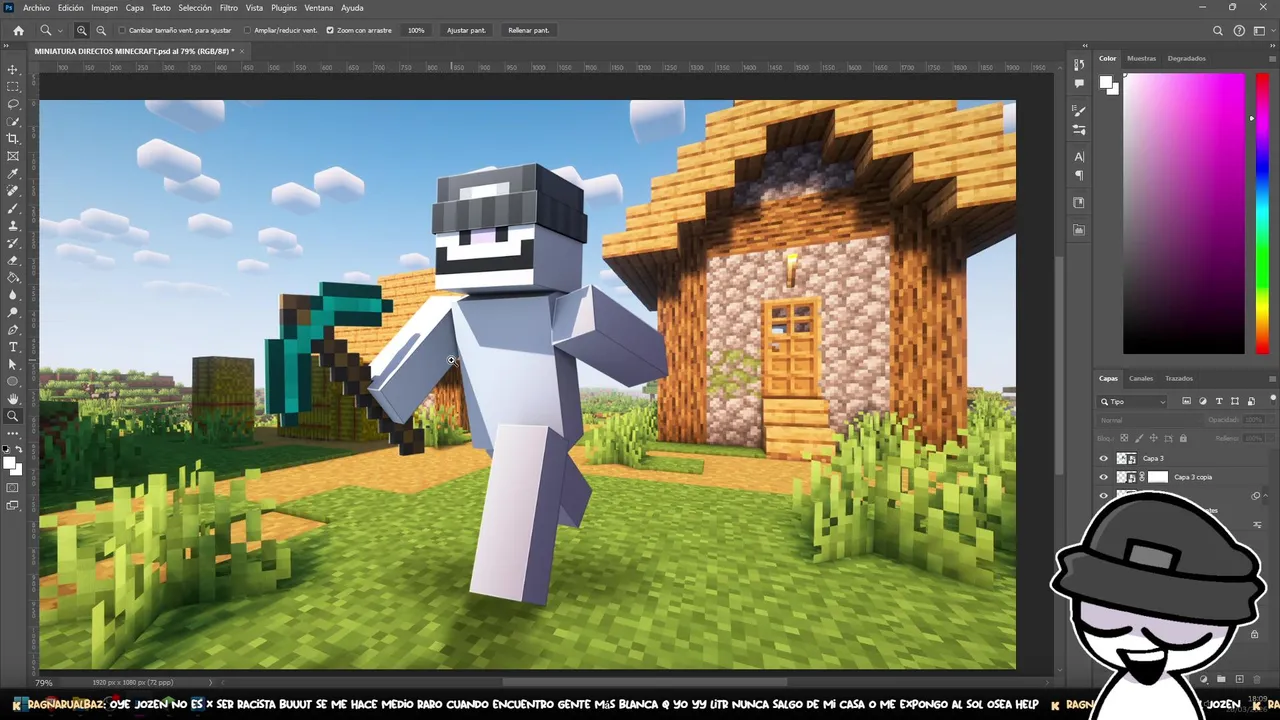Hide the Capa 3 copia layer
1280x720 pixels.
(1104, 477)
